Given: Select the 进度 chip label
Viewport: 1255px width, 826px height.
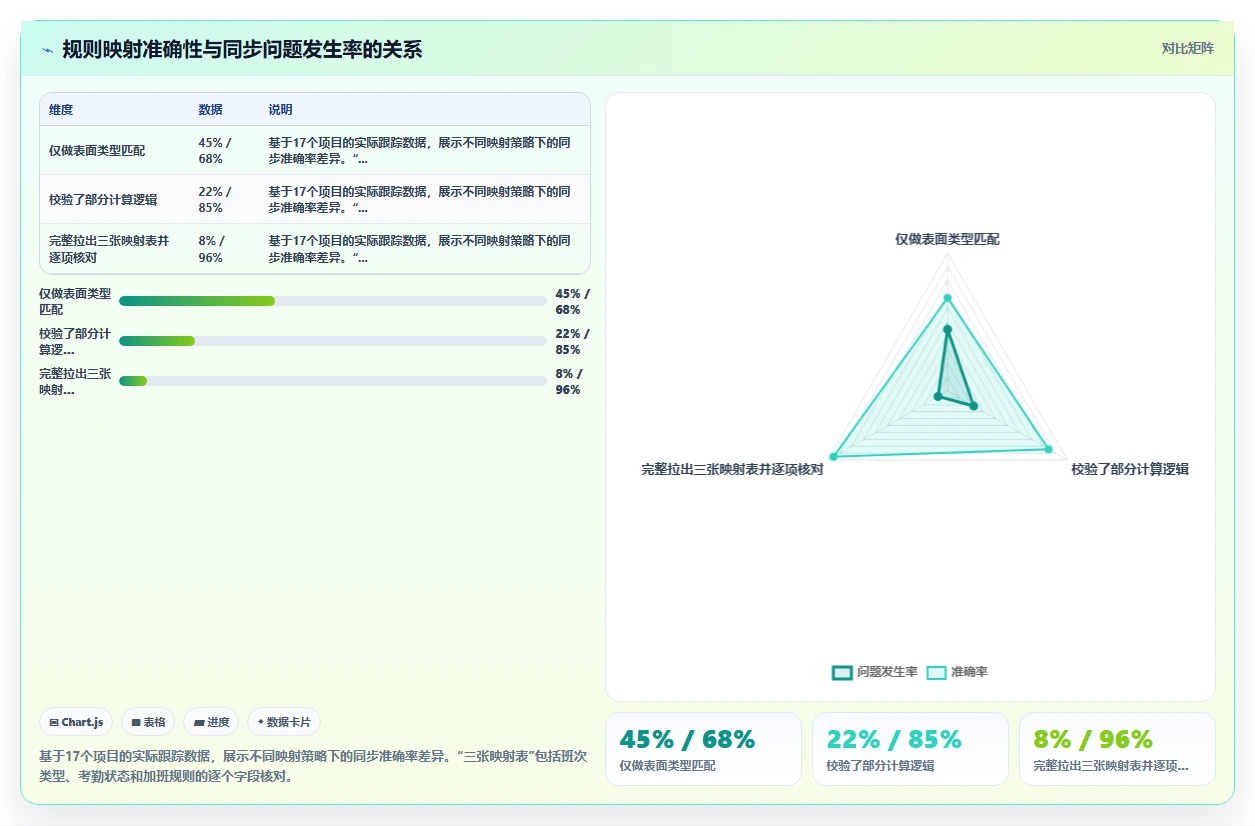Looking at the screenshot, I should click(x=219, y=722).
